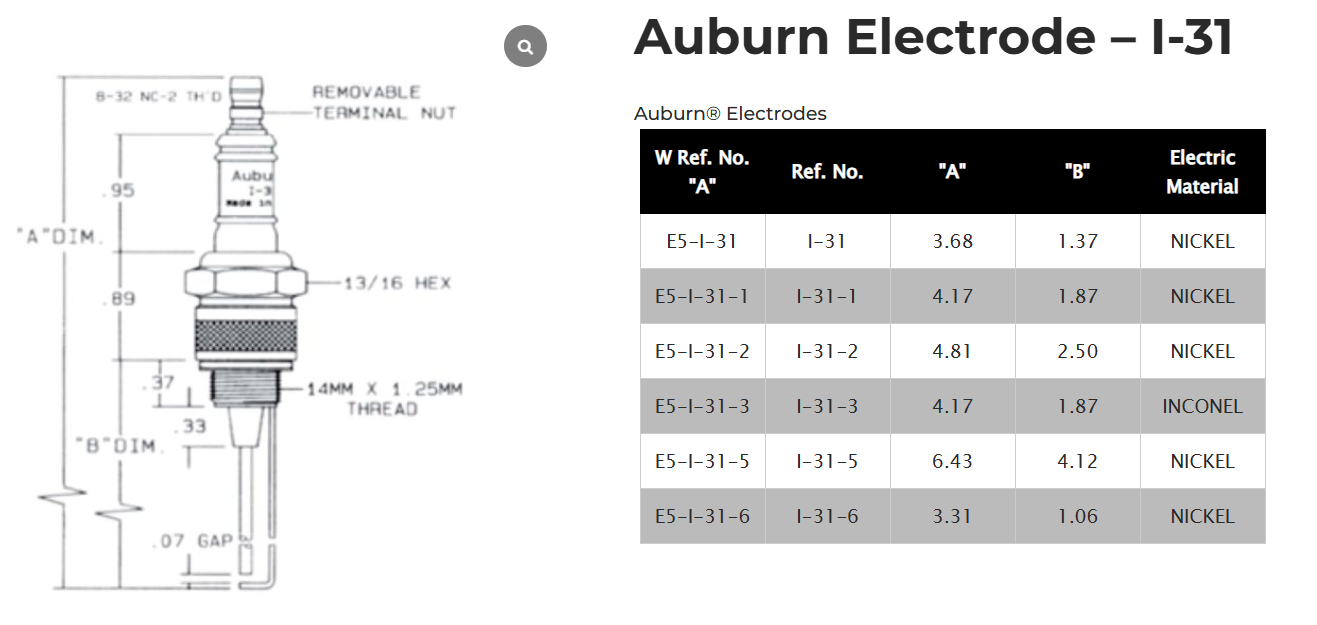Viewport: 1317px width, 625px height.
Task: Click the "A" dimension column header
Action: coord(952,172)
